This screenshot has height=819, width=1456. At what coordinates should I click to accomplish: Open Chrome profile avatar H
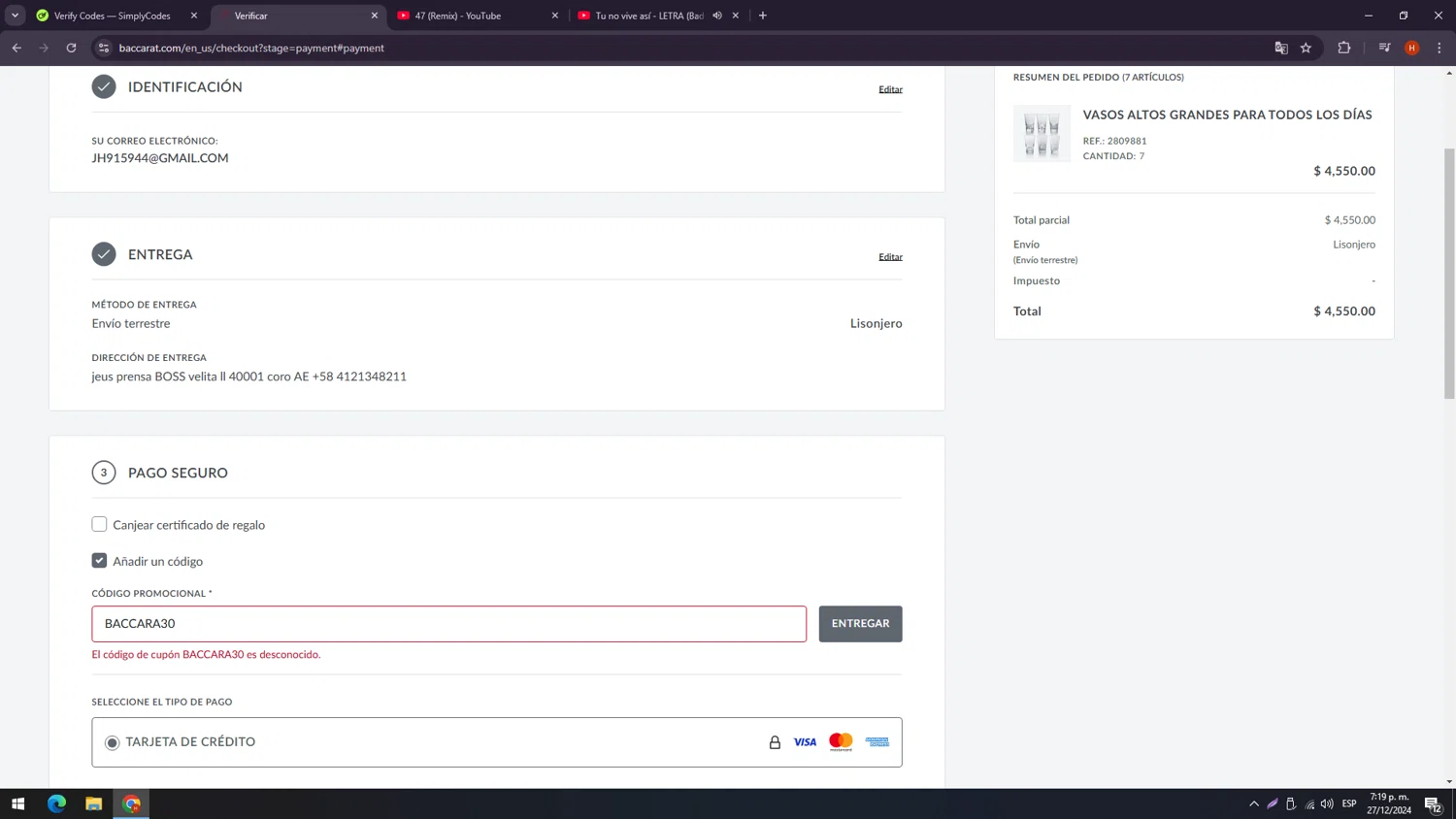[1412, 48]
